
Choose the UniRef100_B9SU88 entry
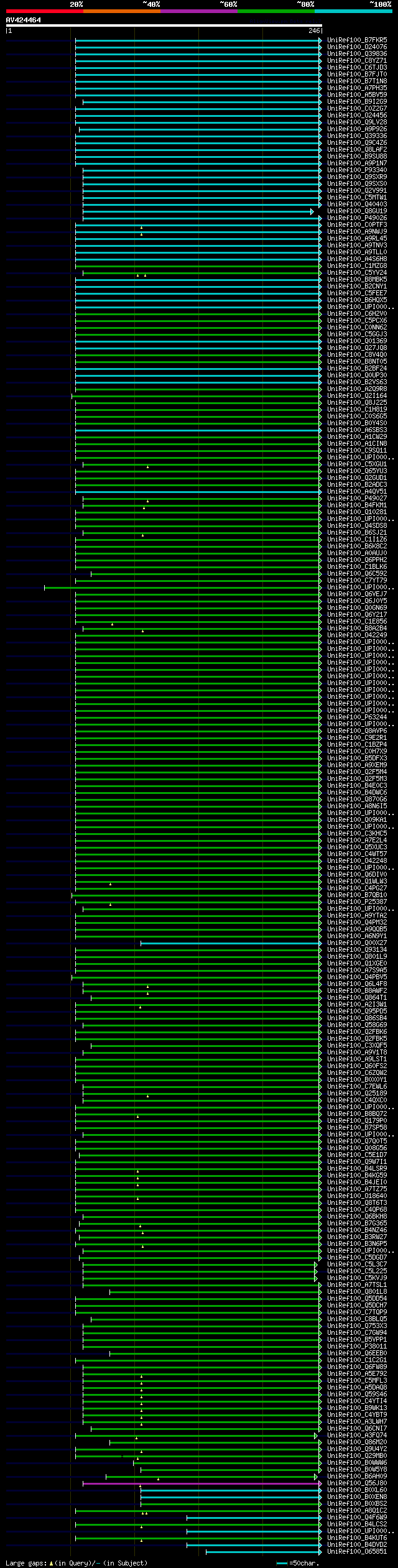point(357,157)
